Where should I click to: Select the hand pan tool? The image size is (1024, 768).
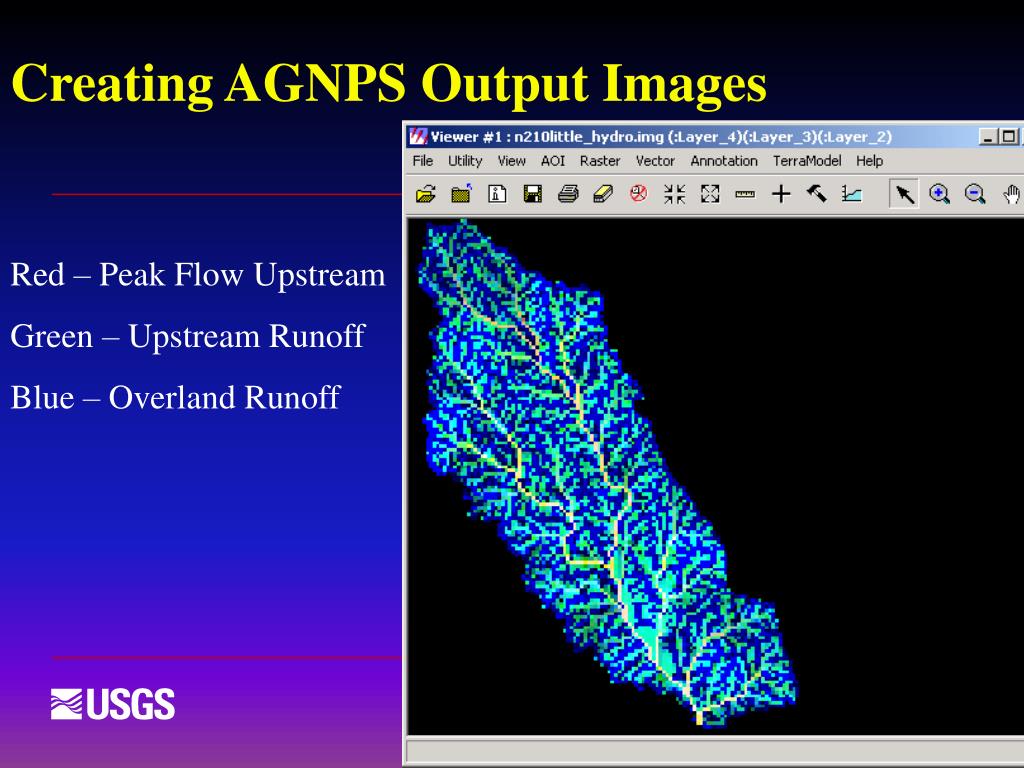point(1011,194)
